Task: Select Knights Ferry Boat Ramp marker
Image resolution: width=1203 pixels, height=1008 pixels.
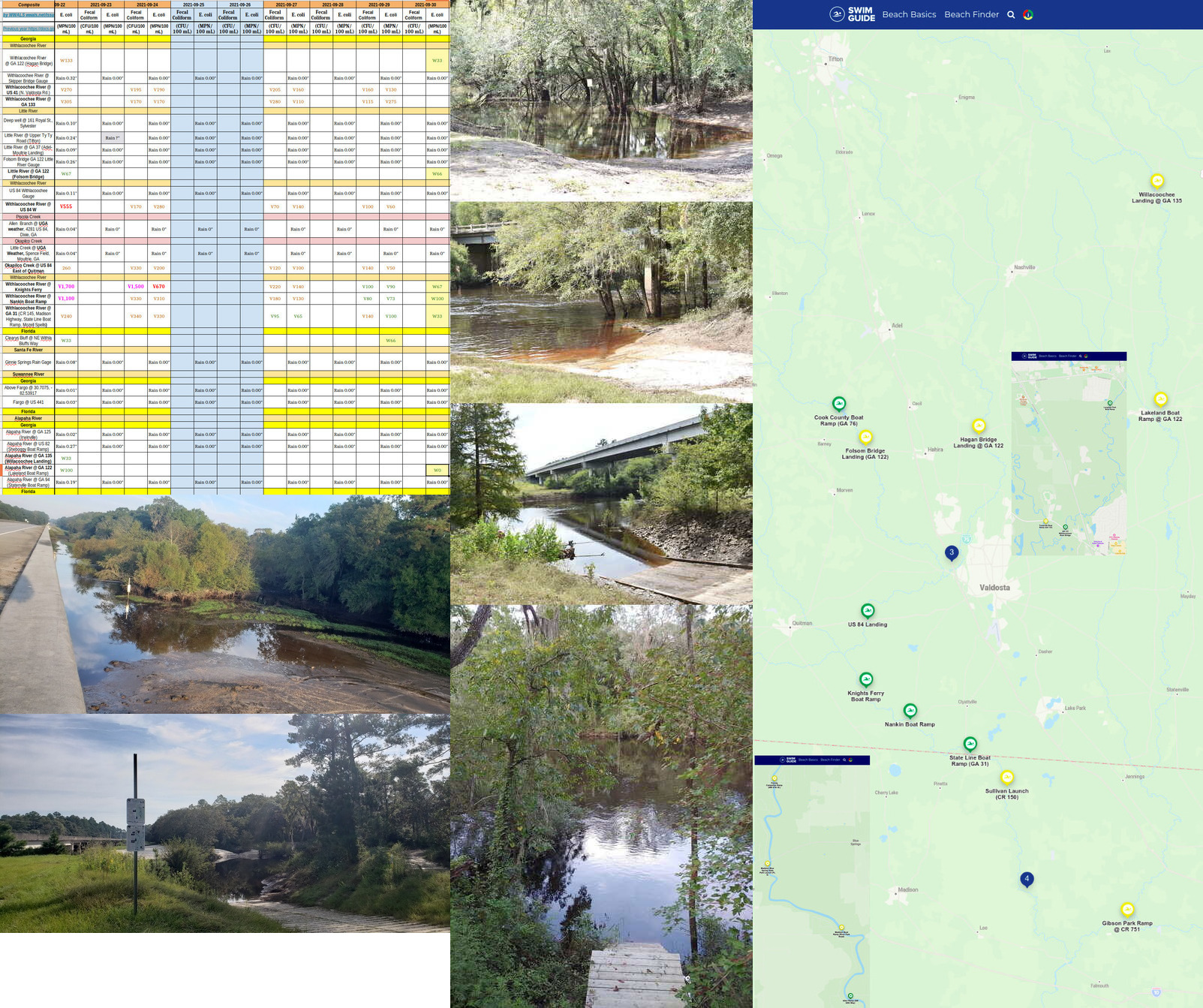Action: click(866, 679)
